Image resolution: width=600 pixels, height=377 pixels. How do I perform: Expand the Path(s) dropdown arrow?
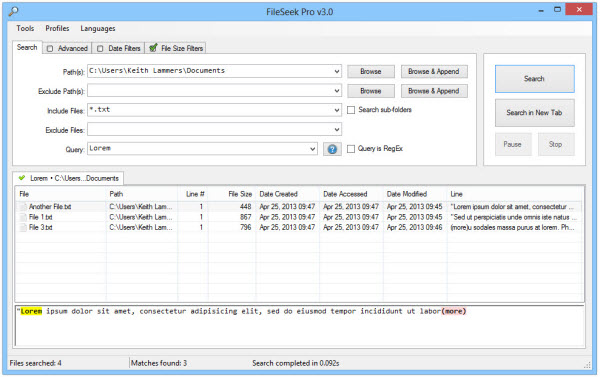[337, 71]
